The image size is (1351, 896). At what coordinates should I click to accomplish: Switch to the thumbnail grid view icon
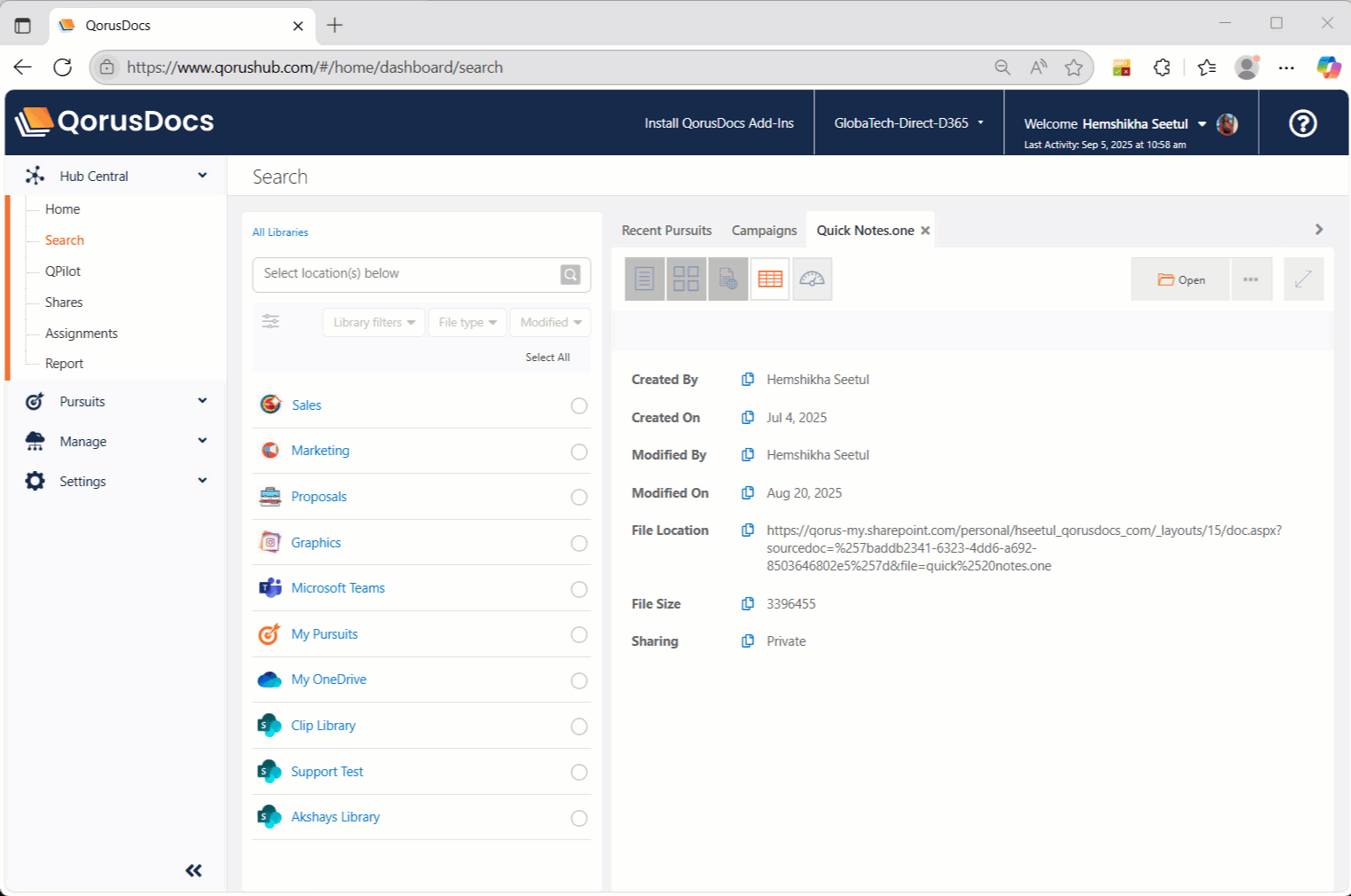click(686, 279)
